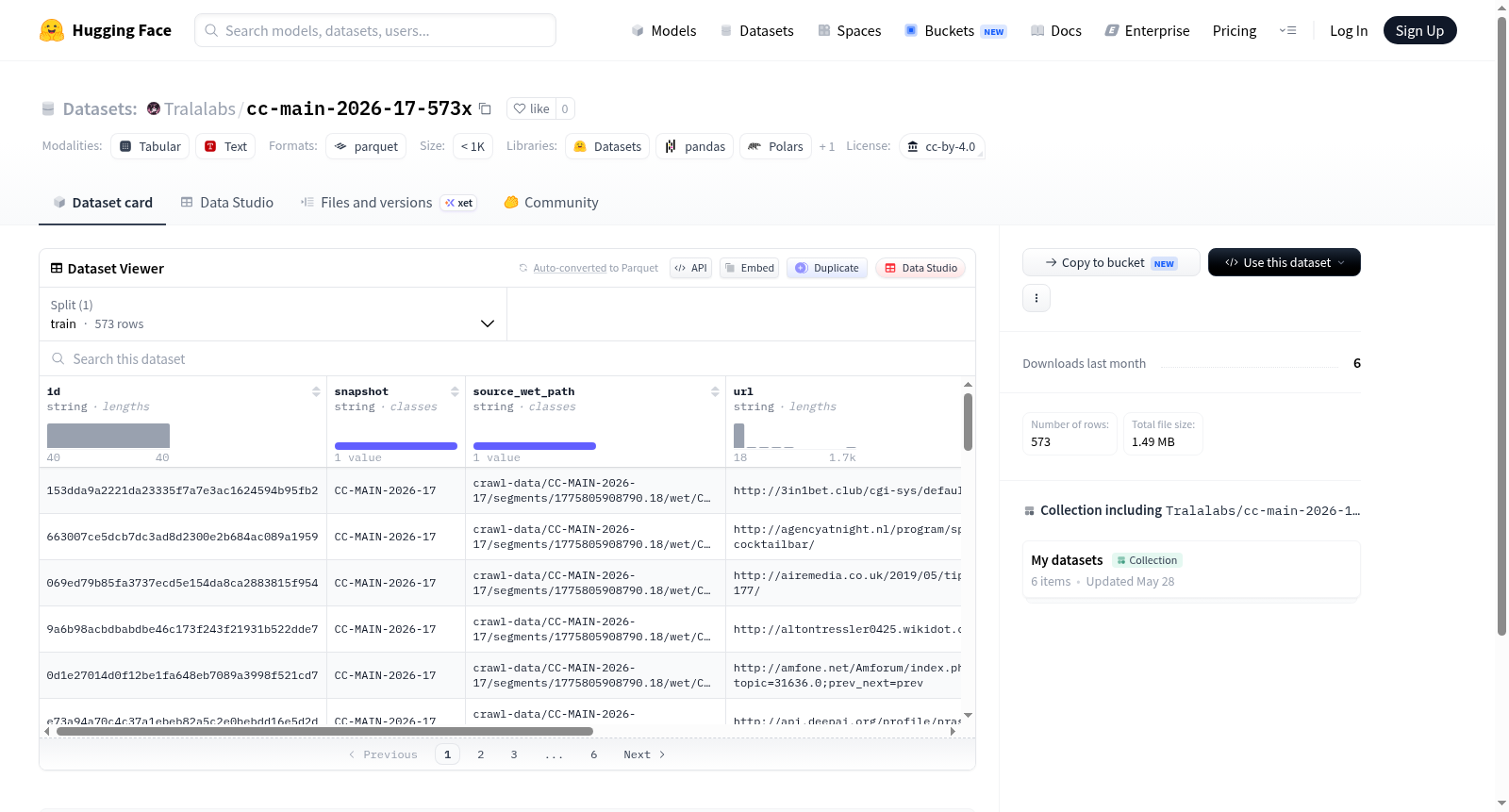Click the like count 0
The image size is (1509, 812).
click(x=565, y=108)
